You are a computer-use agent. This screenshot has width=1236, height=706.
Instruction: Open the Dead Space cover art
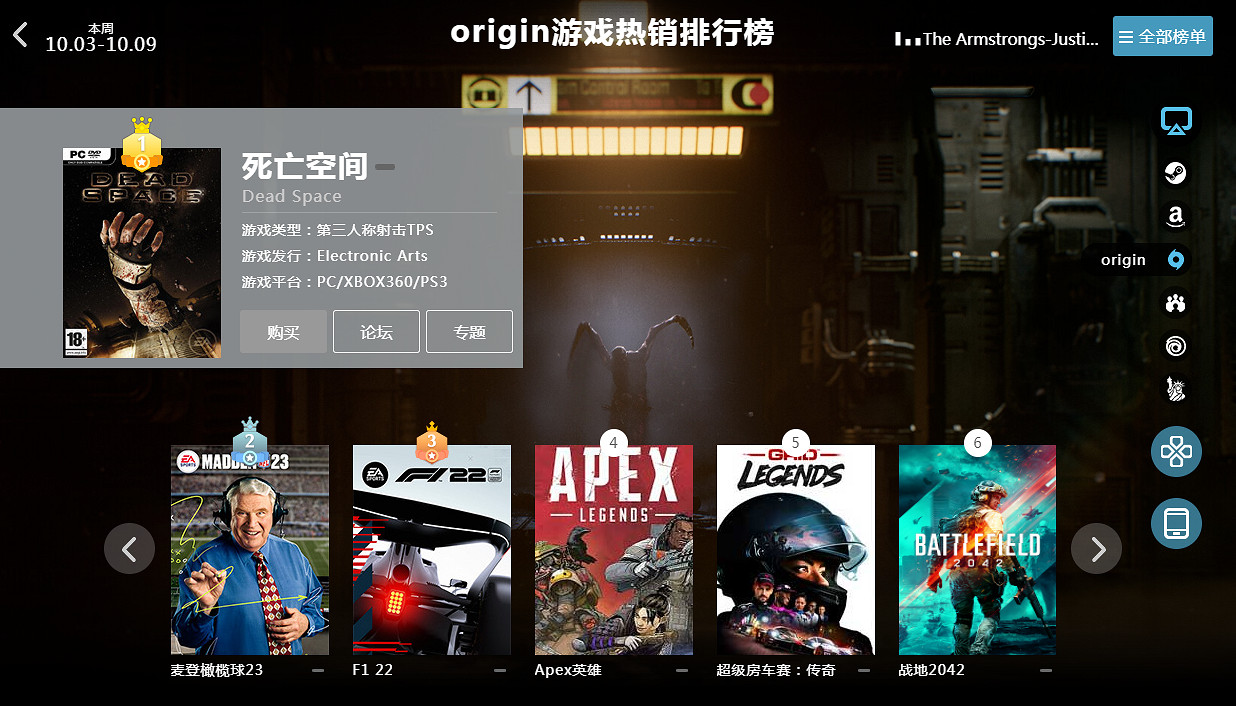coord(141,252)
